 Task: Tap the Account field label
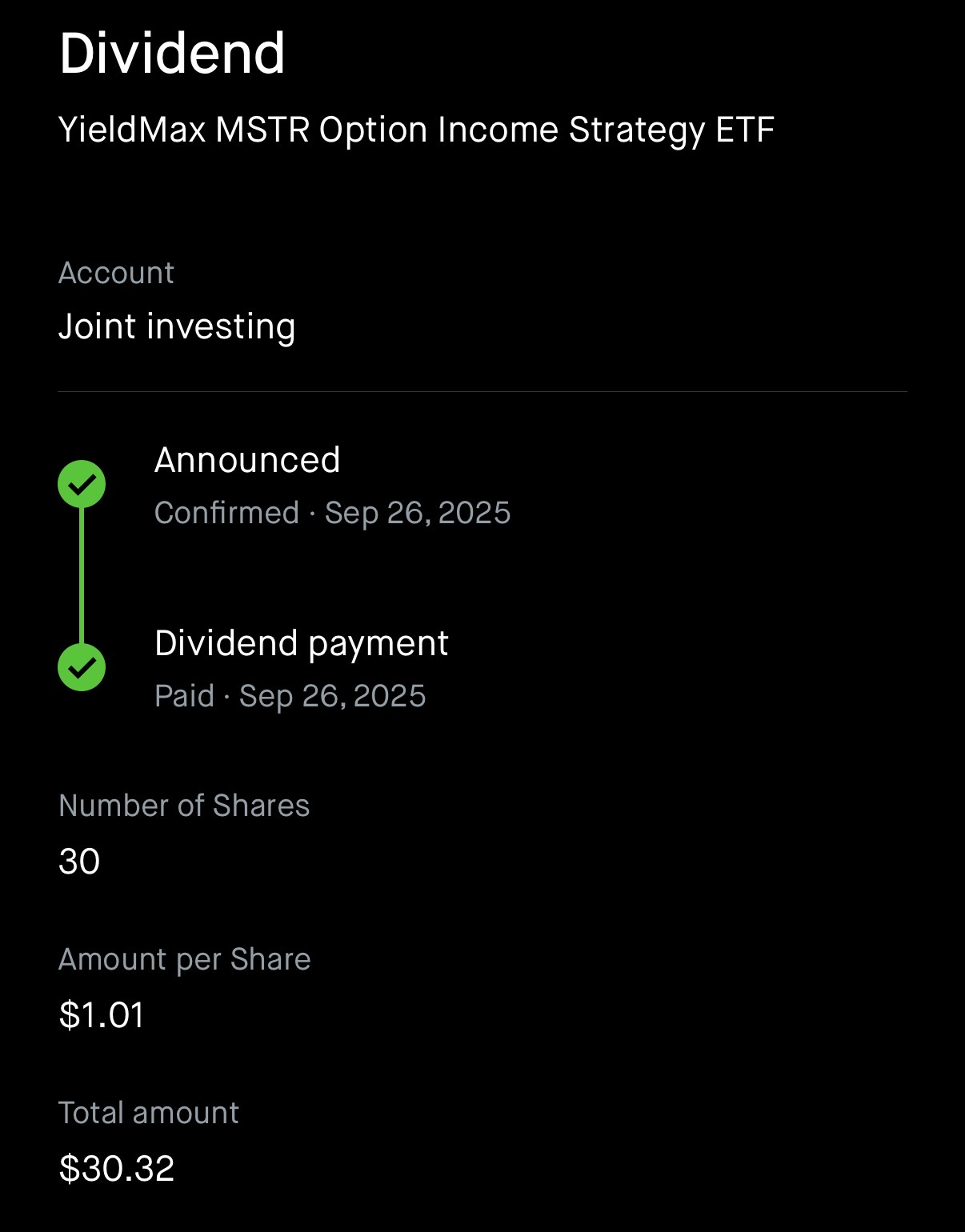point(116,273)
